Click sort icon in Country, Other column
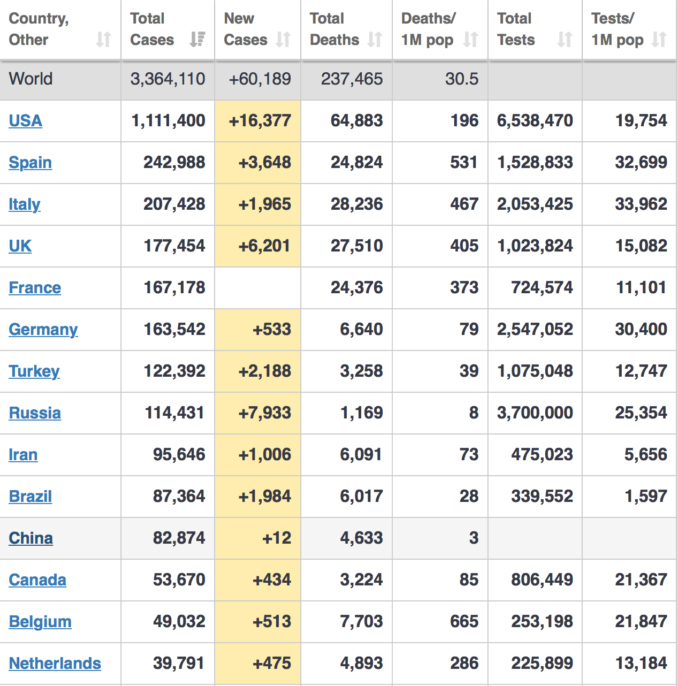 pos(104,40)
